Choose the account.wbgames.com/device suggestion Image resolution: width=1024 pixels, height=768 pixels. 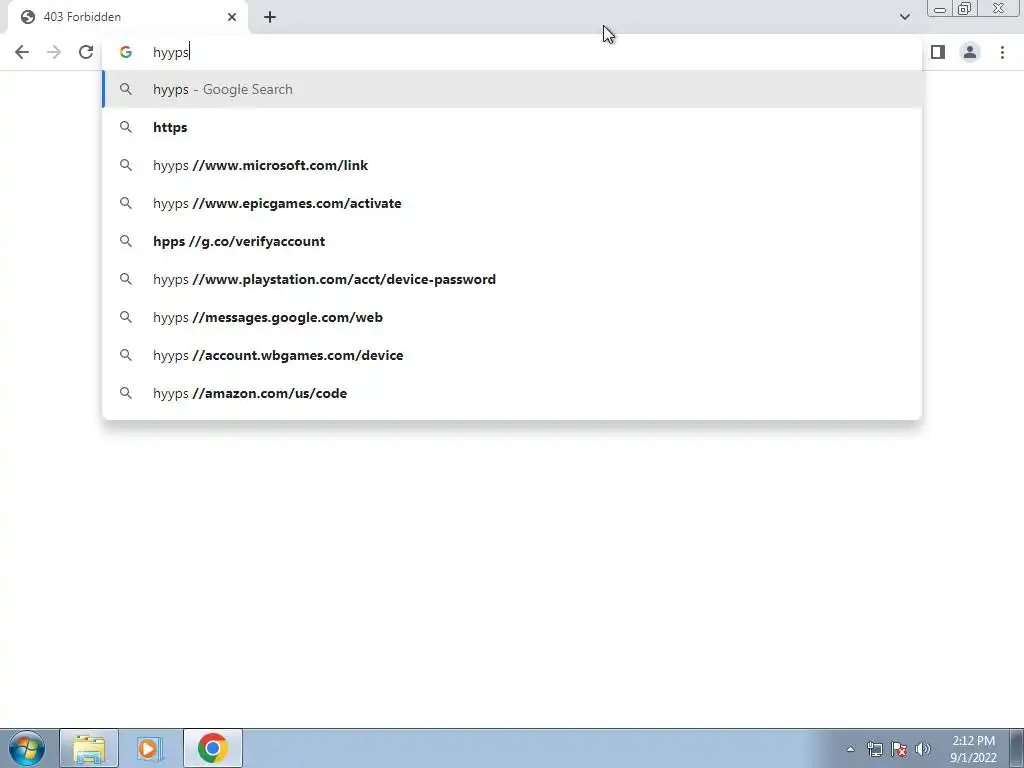point(512,355)
